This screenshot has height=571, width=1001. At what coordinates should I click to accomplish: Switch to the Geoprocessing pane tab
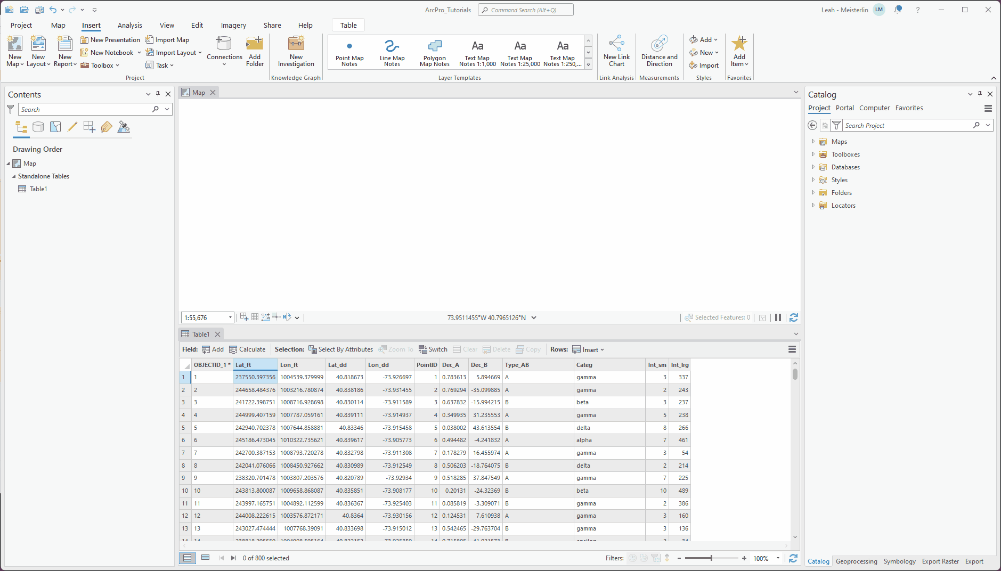[856, 561]
